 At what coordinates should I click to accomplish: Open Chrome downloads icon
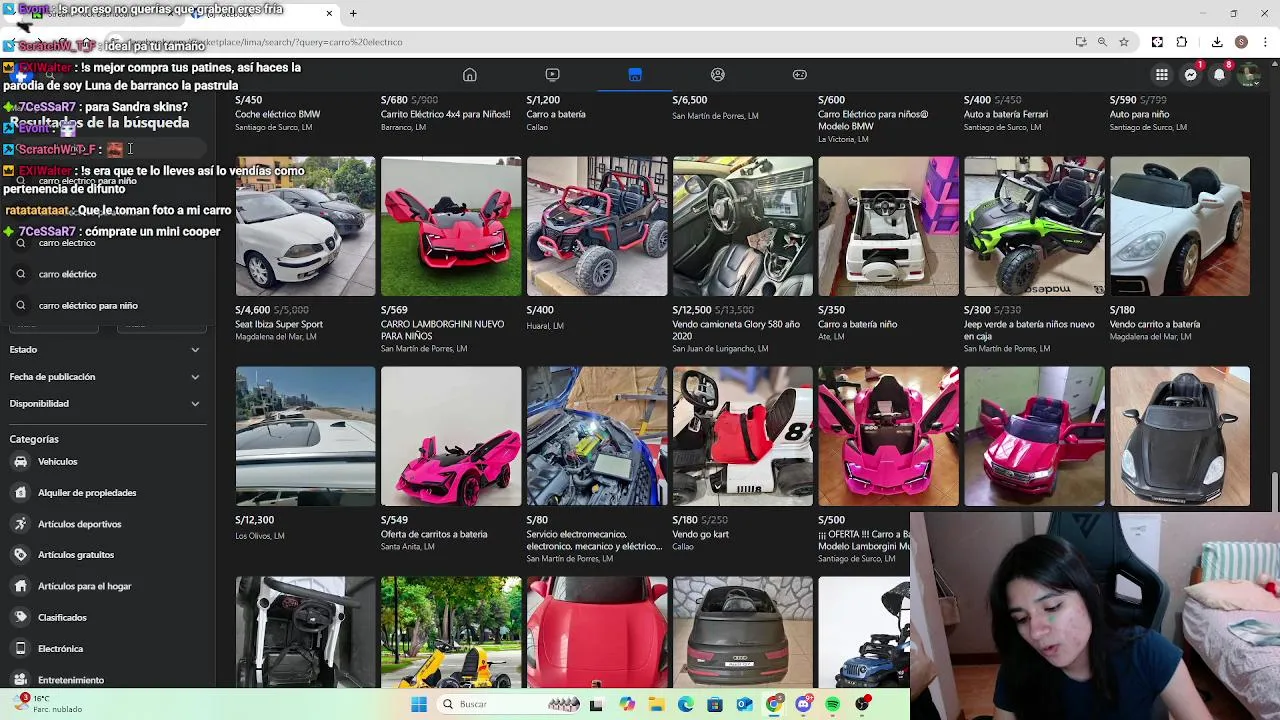[1217, 42]
